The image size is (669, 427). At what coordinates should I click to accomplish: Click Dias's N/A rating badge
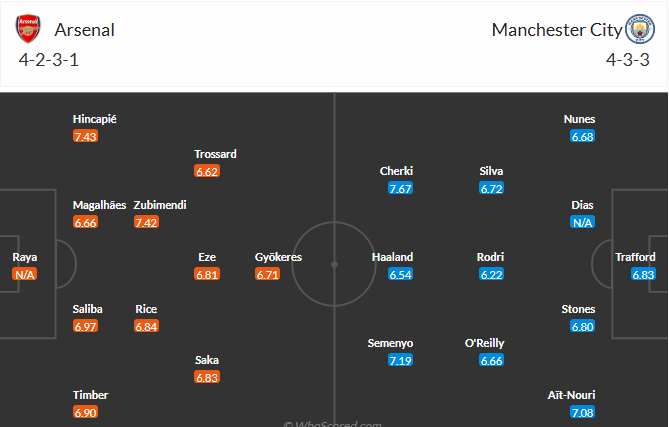pyautogui.click(x=582, y=222)
